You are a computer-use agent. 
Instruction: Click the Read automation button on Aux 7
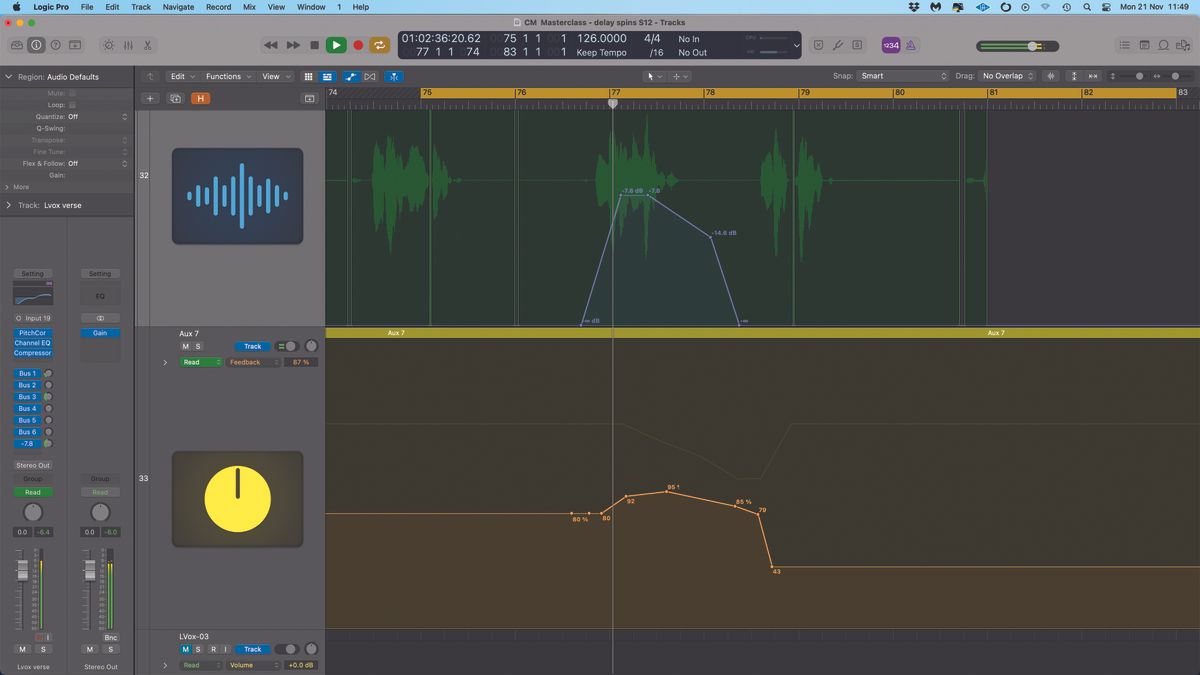(198, 362)
